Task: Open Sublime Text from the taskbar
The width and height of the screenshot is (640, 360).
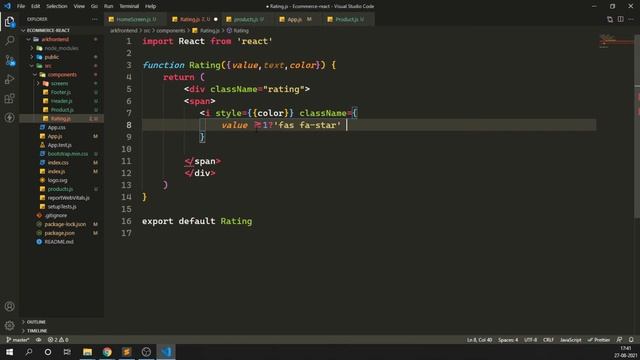Action: [127, 352]
